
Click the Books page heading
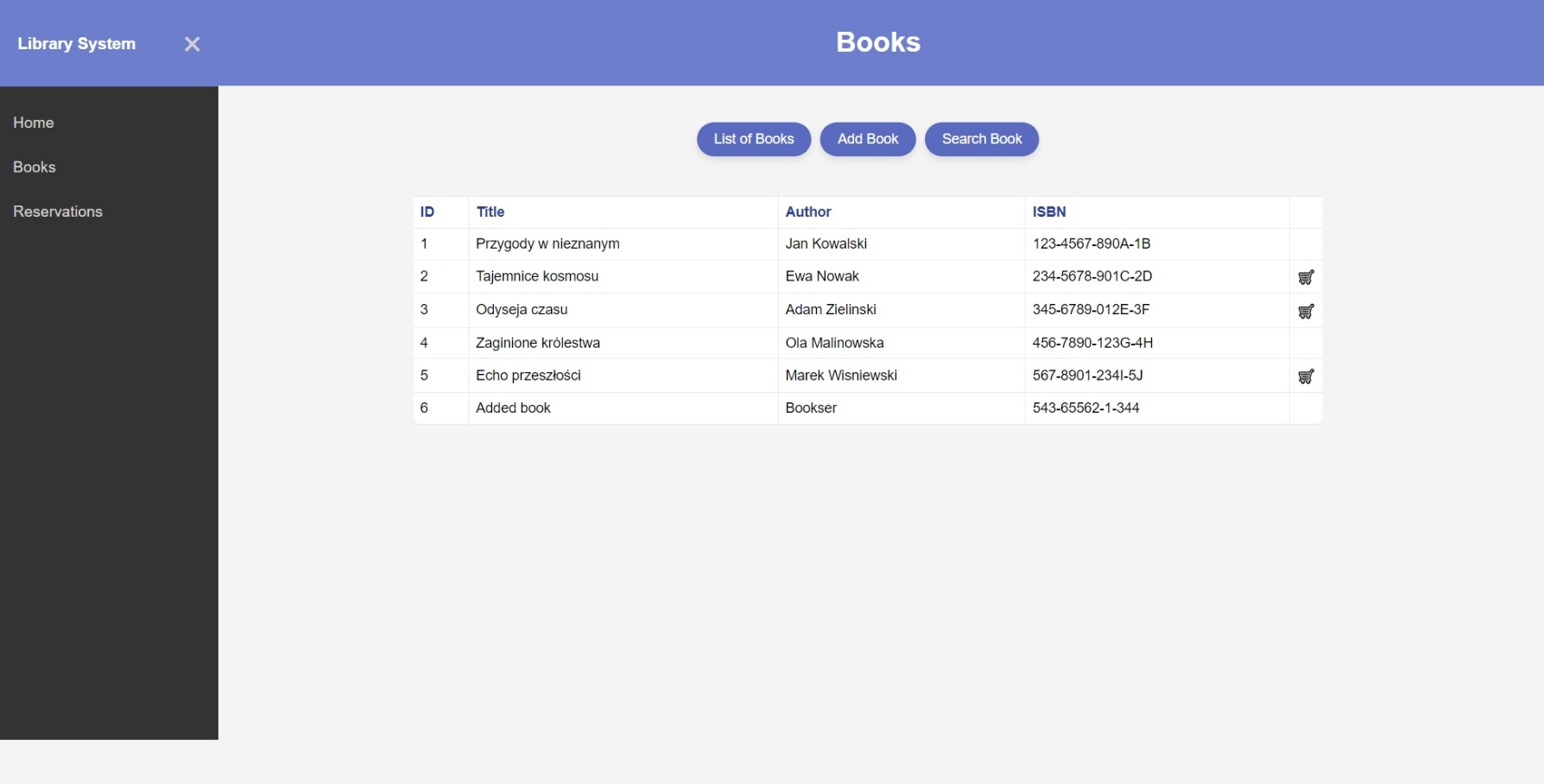(x=877, y=41)
